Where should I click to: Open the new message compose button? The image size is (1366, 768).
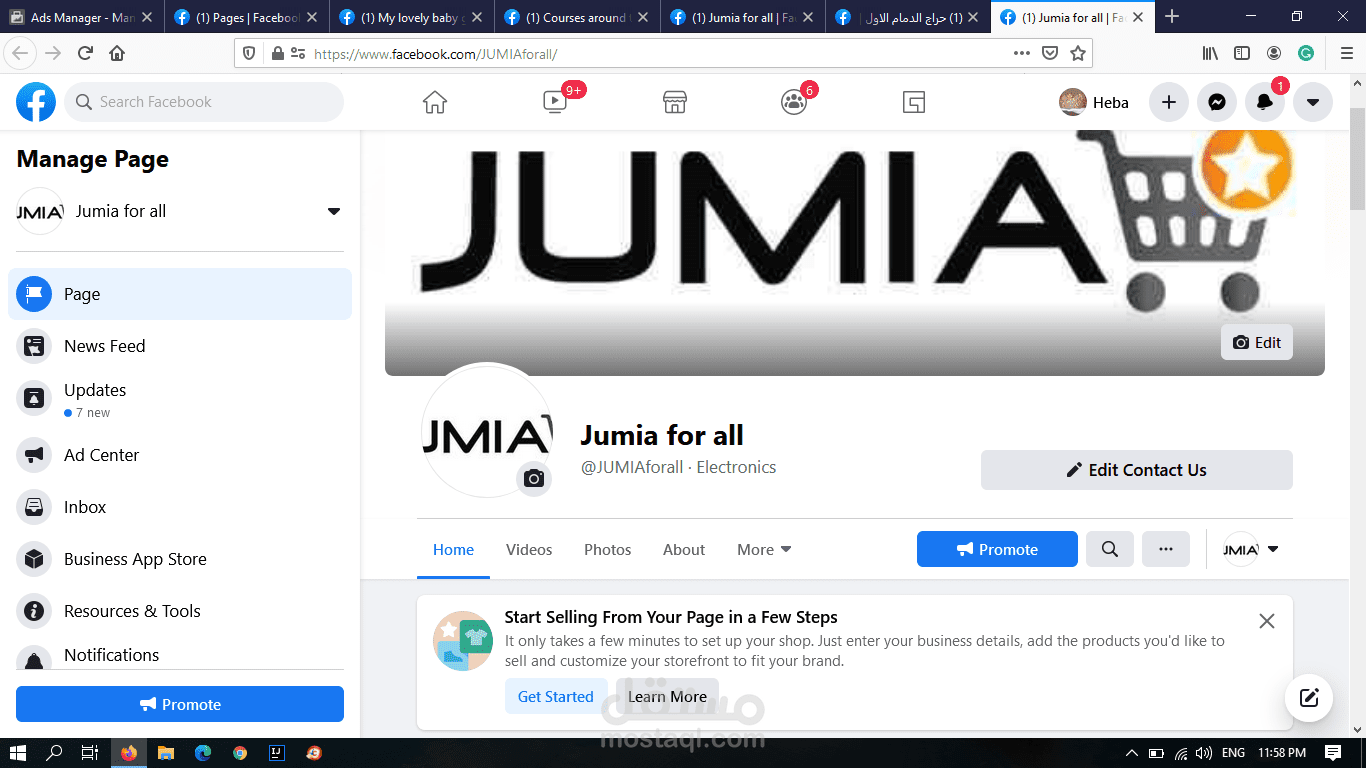(1309, 697)
